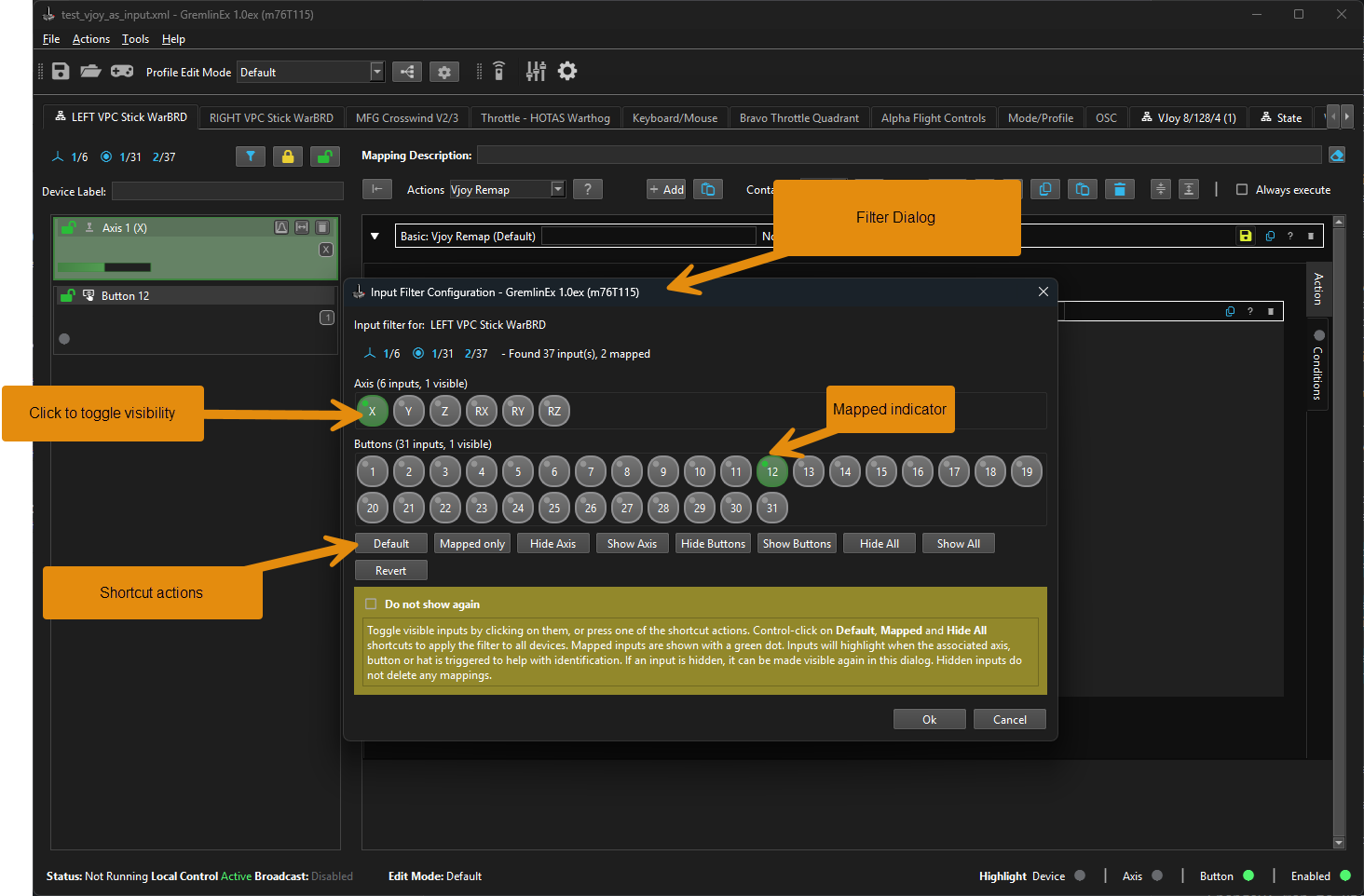Clear mapping description with the eraser icon
Image resolution: width=1364 pixels, height=896 pixels.
coord(1337,156)
